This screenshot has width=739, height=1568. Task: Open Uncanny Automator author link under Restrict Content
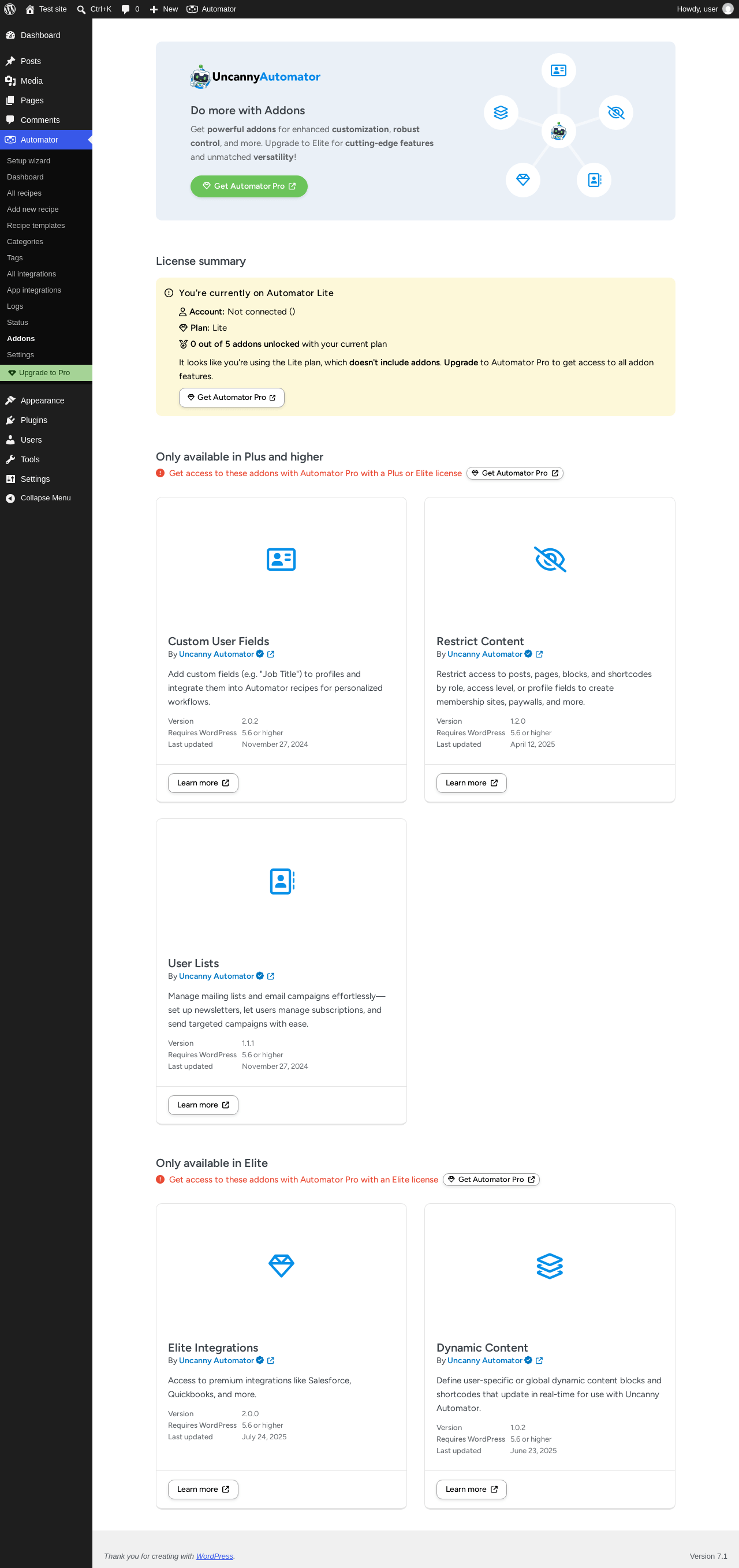pyautogui.click(x=484, y=654)
